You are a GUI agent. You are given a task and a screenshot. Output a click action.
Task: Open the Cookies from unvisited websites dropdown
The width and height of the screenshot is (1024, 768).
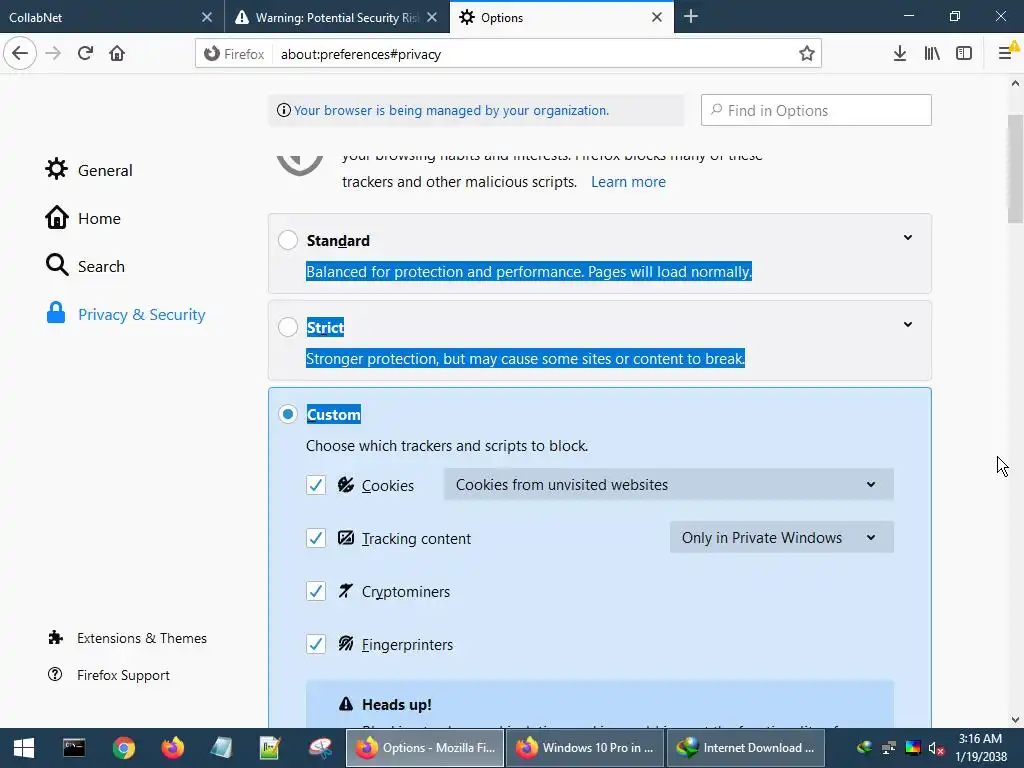tap(669, 485)
